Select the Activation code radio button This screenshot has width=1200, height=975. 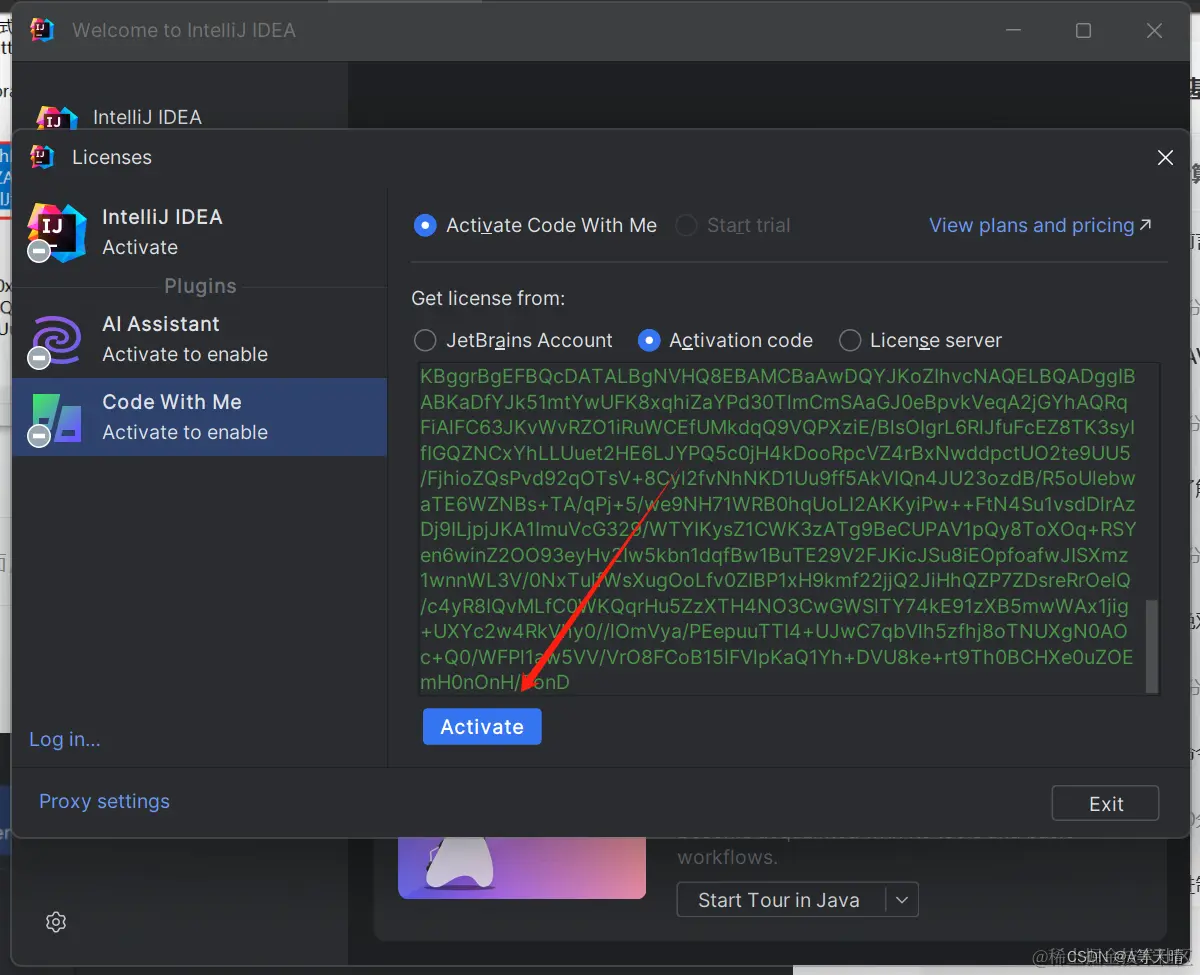(650, 341)
